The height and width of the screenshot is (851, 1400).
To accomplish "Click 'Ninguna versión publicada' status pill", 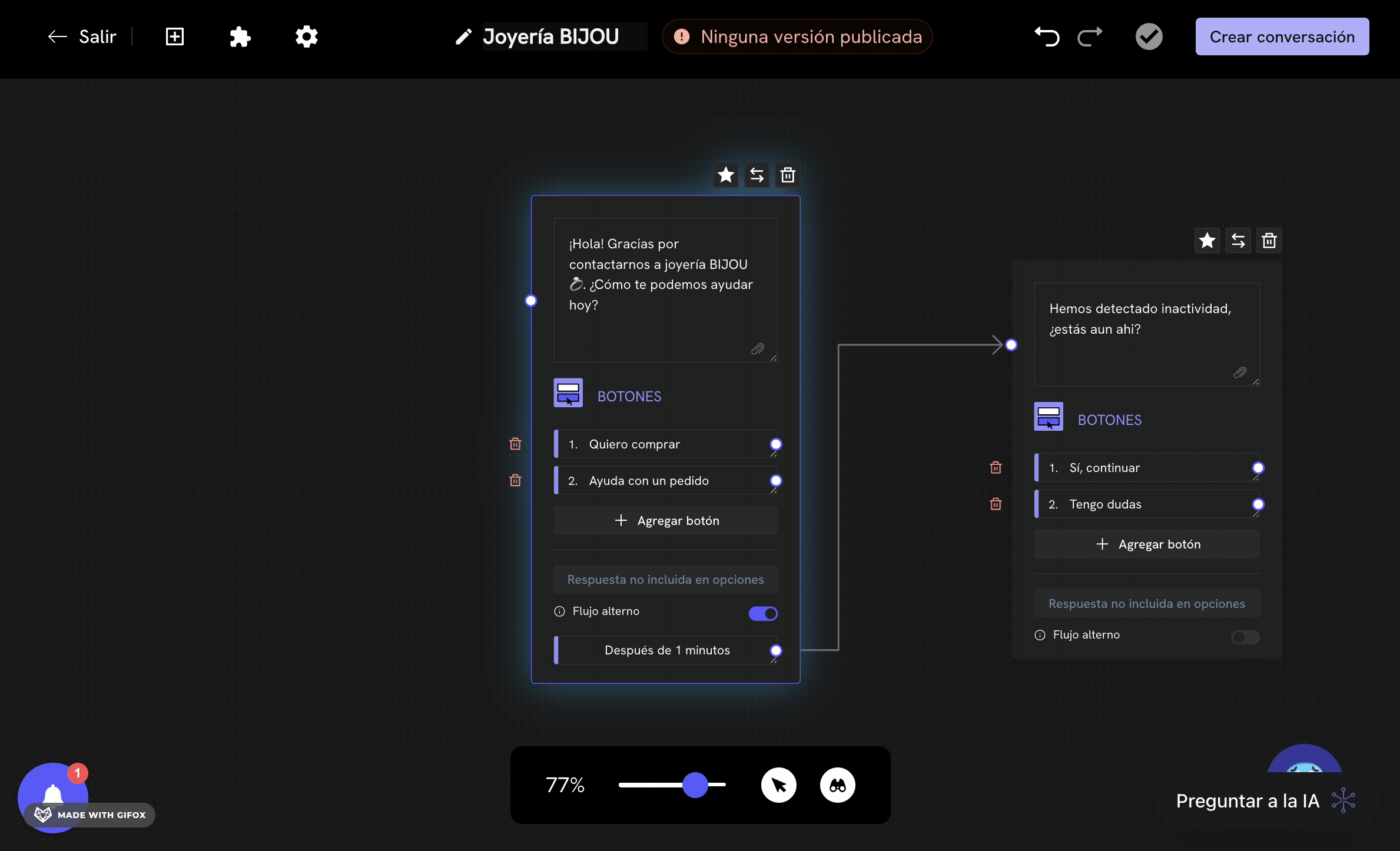I will (798, 36).
